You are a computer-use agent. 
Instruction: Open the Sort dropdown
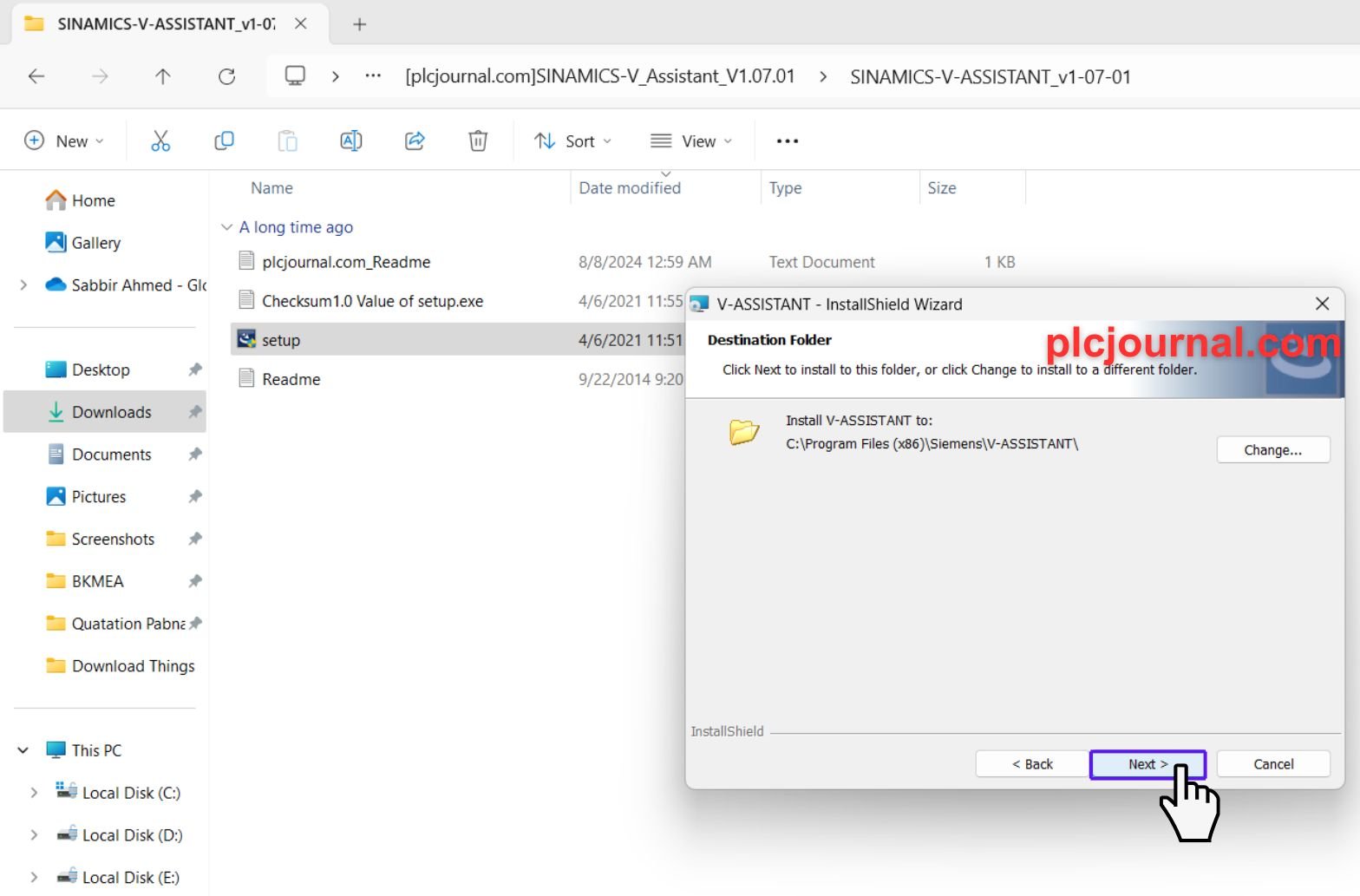pyautogui.click(x=572, y=141)
